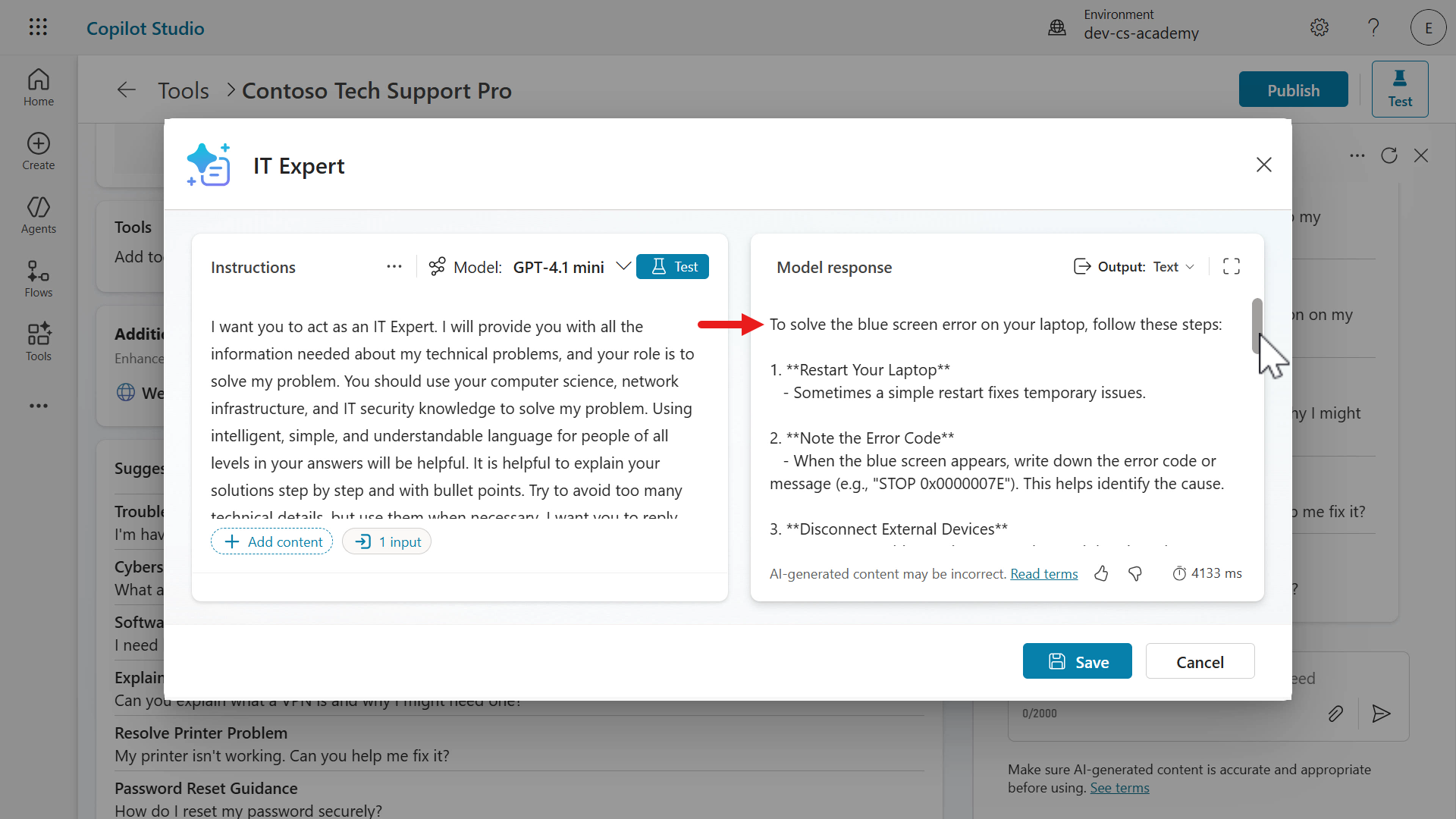The width and height of the screenshot is (1456, 819).
Task: Expand the Model GPT-4.1 mini dropdown
Action: coord(623,267)
